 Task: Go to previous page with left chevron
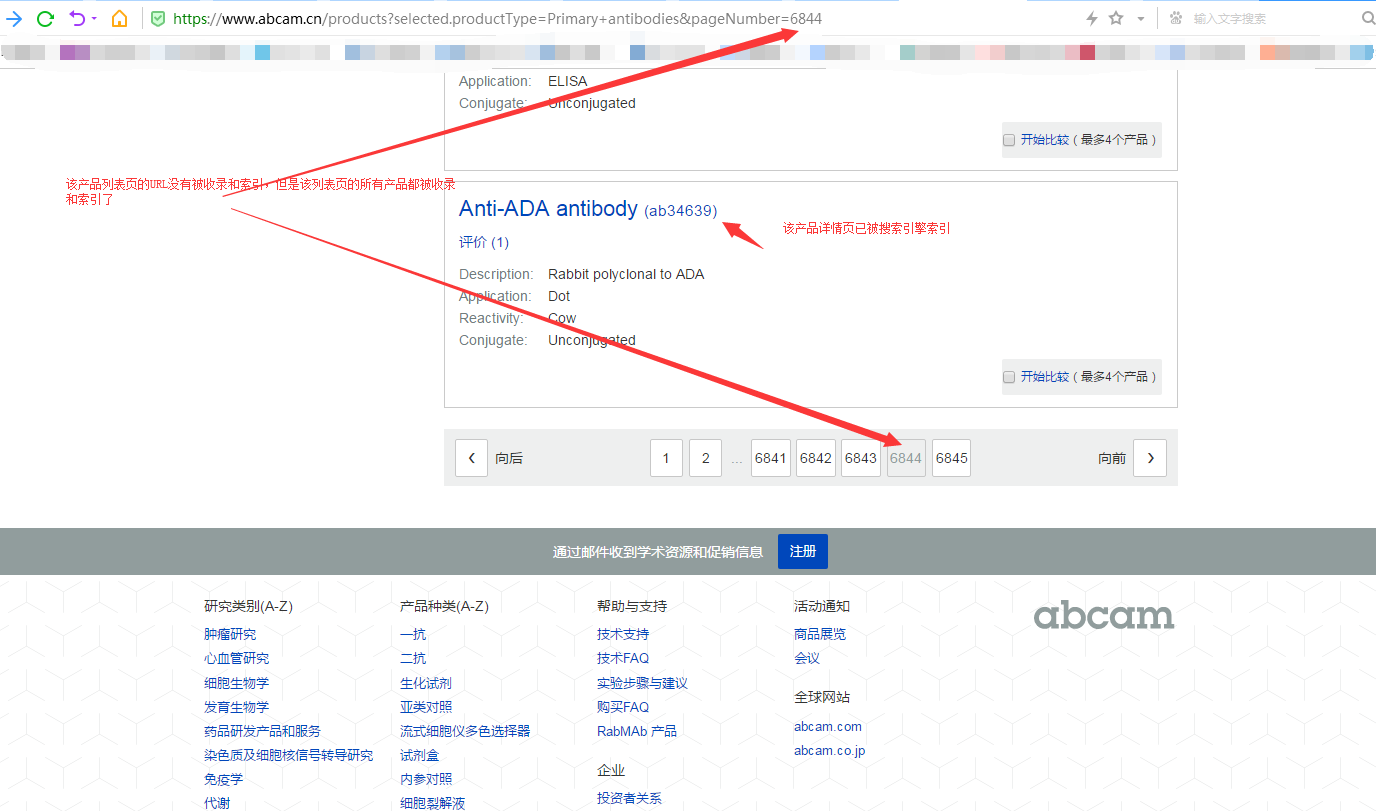(x=472, y=458)
